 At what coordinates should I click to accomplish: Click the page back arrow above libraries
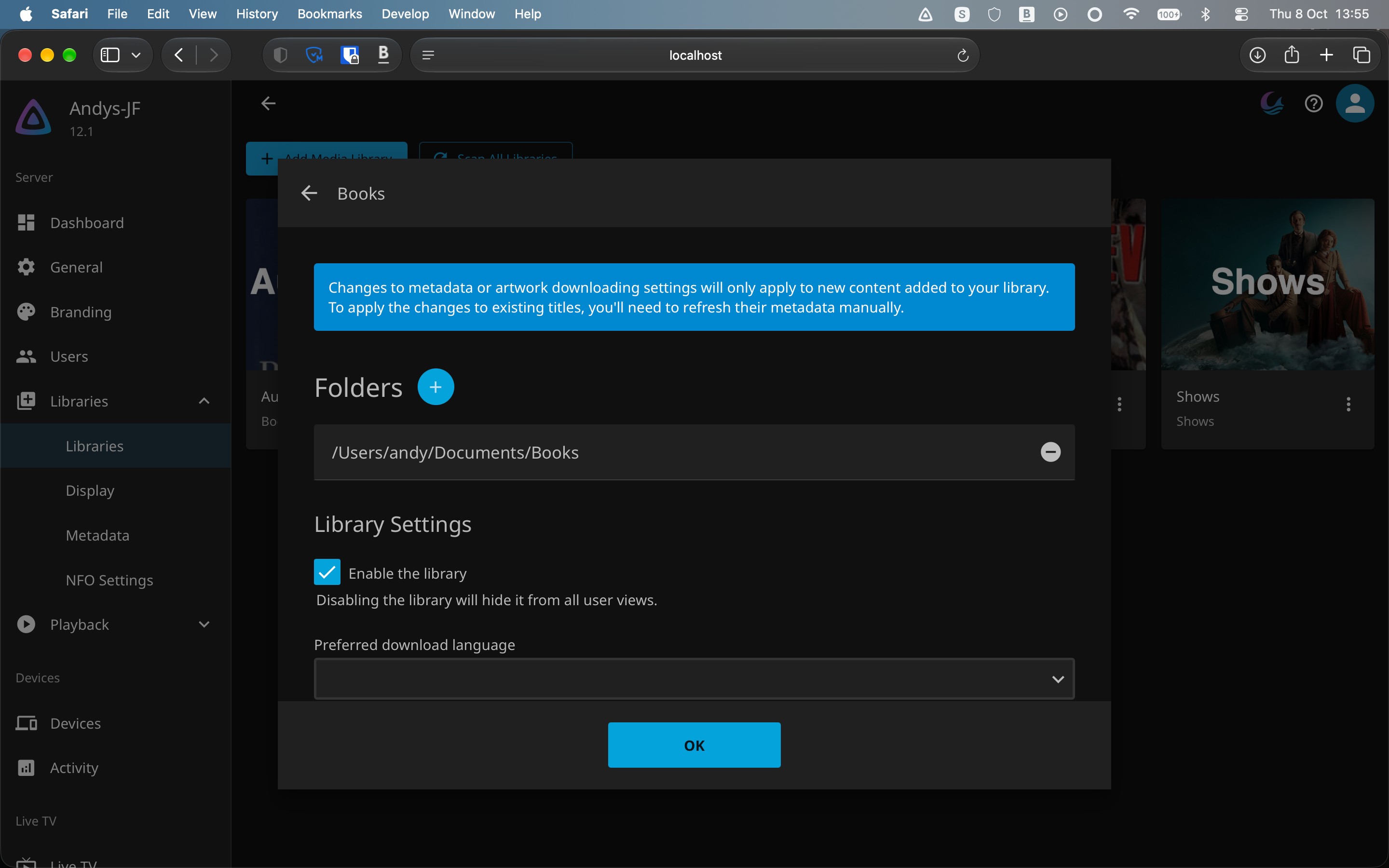(x=268, y=104)
